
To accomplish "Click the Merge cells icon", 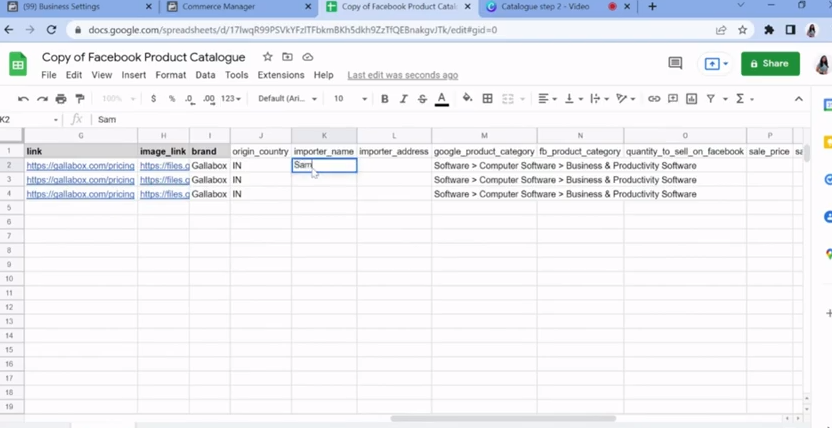I will click(x=508, y=99).
